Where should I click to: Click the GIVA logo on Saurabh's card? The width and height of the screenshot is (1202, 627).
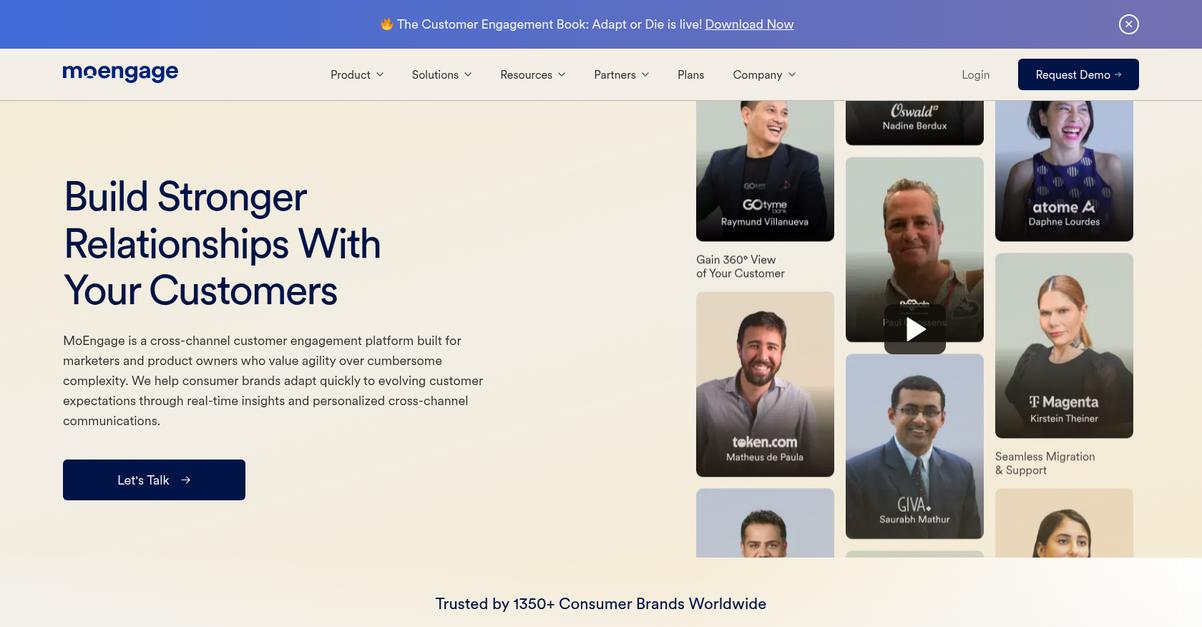click(x=914, y=504)
